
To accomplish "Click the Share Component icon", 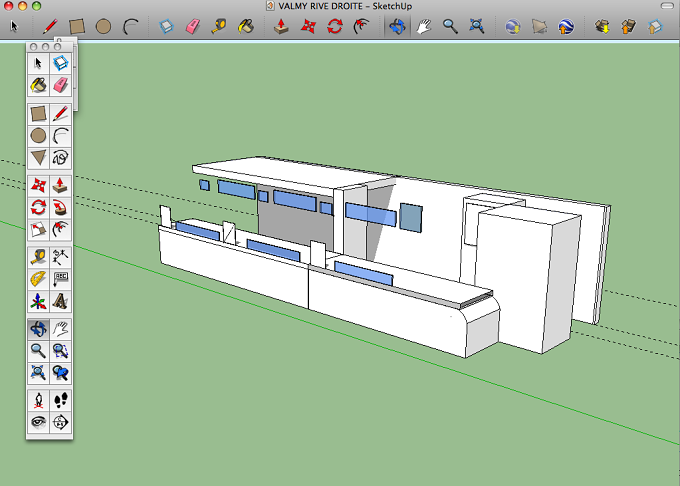I will click(655, 26).
